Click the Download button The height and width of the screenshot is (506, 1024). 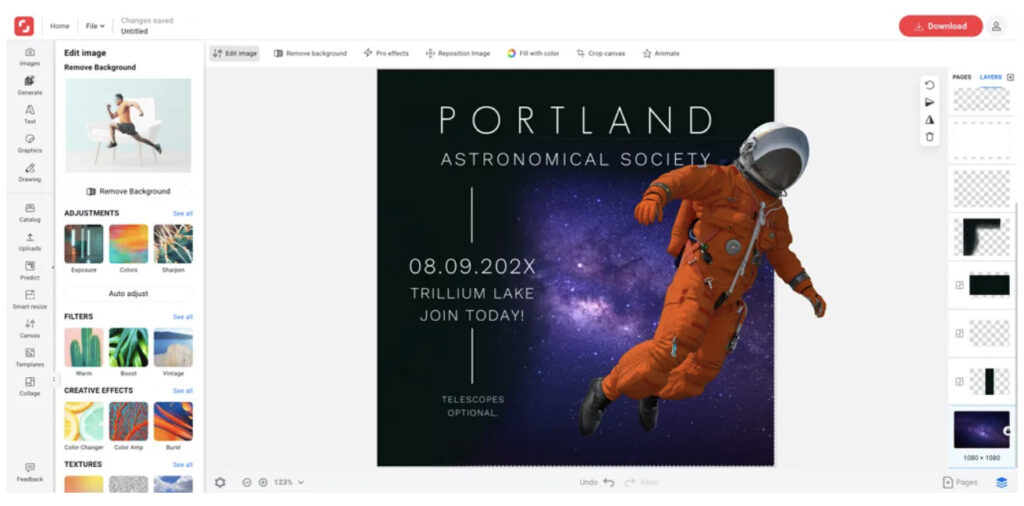[x=940, y=26]
